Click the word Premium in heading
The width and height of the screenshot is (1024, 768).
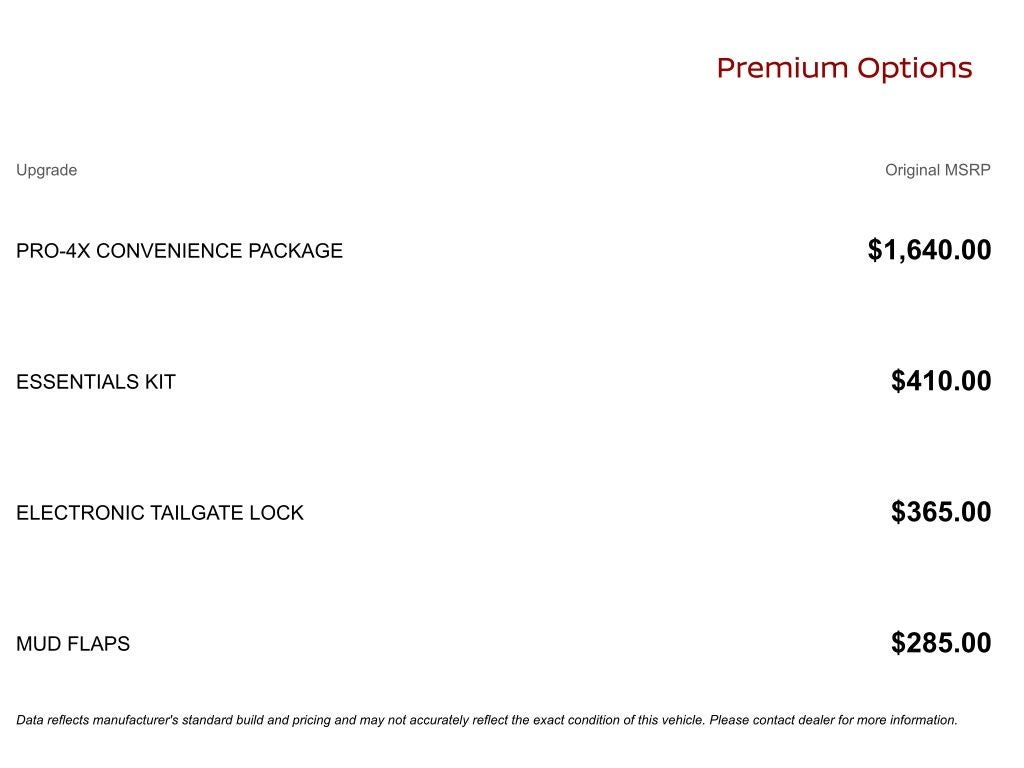(782, 69)
